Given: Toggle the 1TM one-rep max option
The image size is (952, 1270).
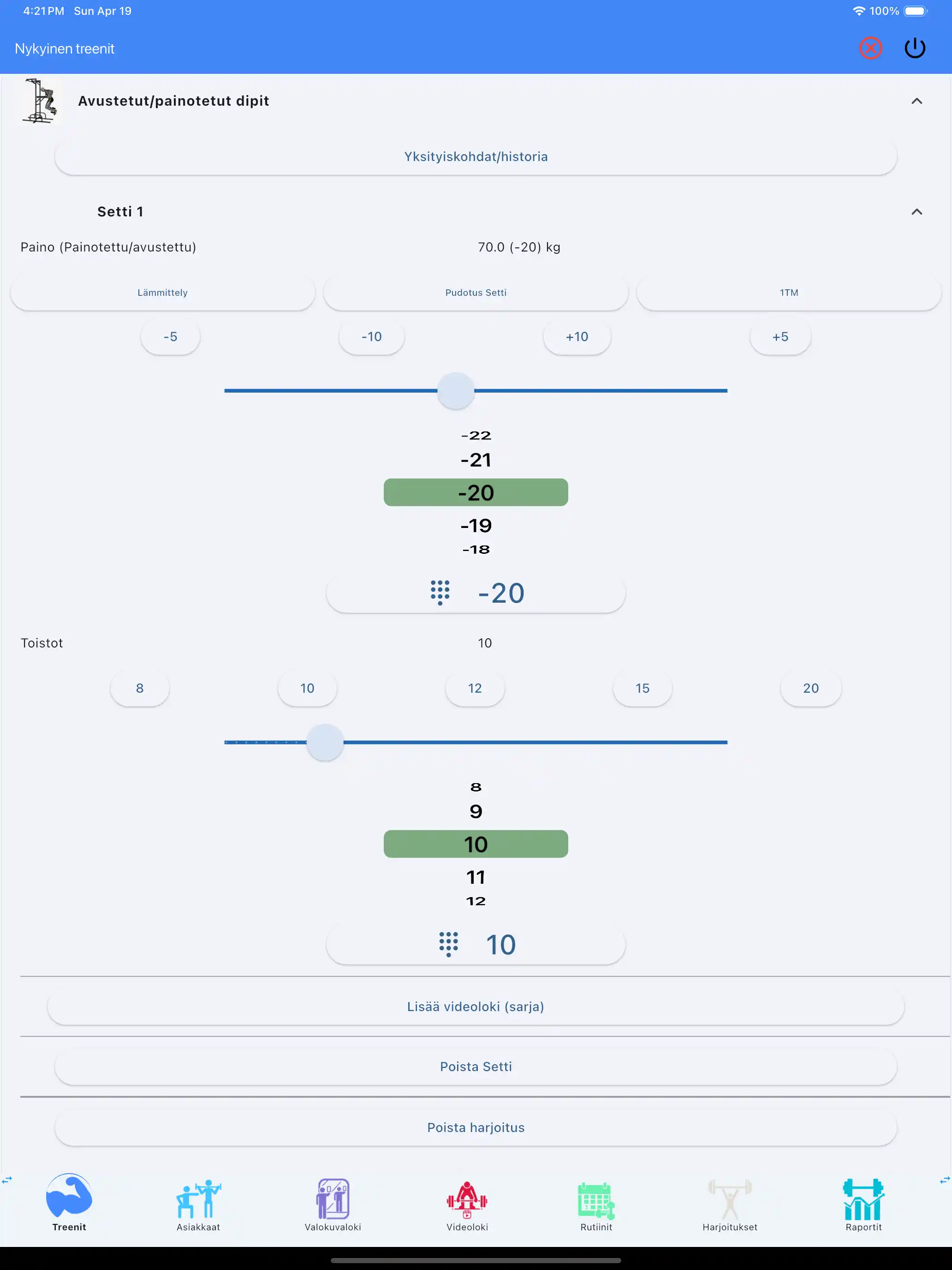Looking at the screenshot, I should 788,293.
